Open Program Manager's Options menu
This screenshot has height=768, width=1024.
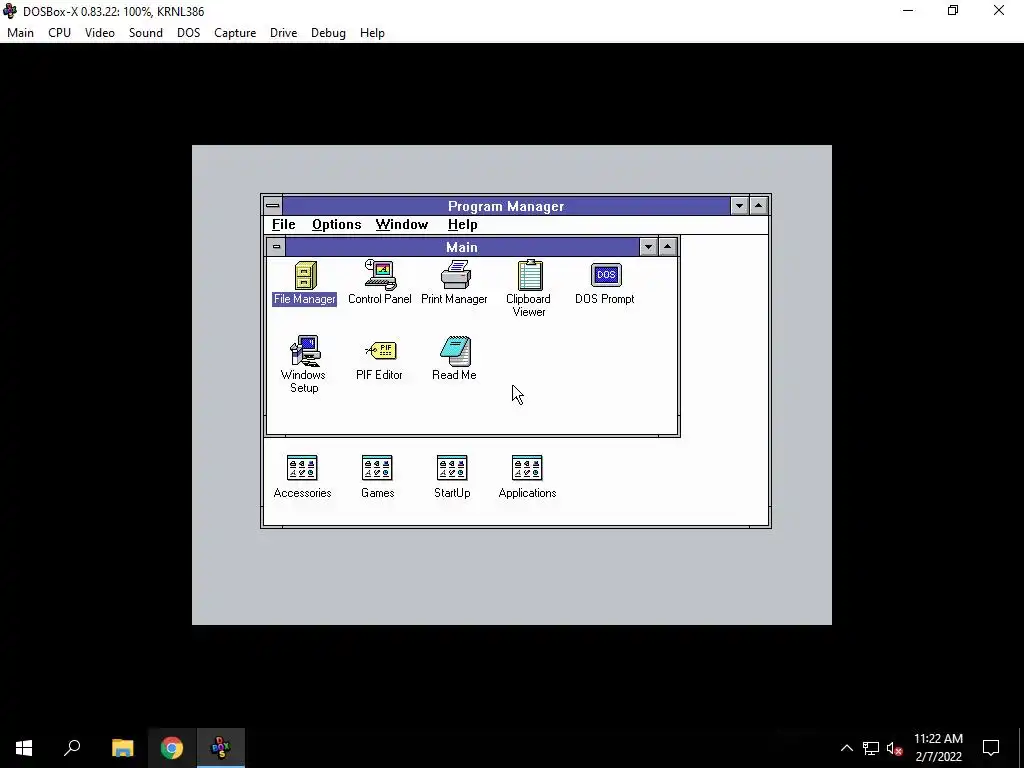[336, 225]
